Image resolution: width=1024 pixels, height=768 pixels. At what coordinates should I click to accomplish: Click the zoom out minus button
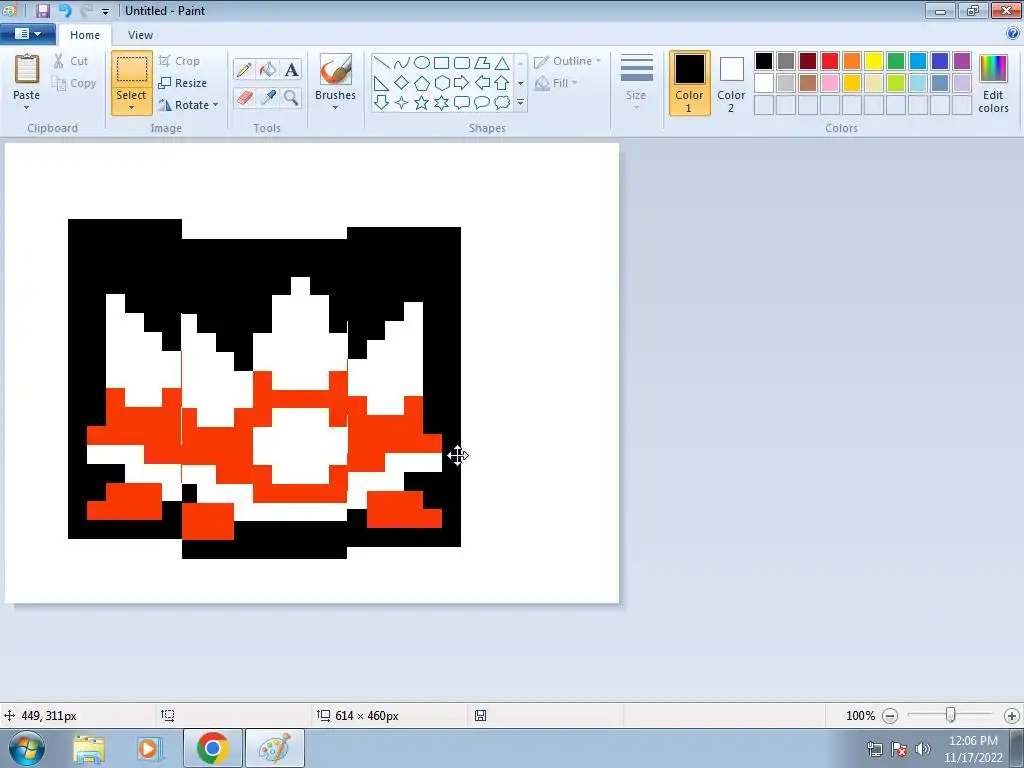click(890, 716)
